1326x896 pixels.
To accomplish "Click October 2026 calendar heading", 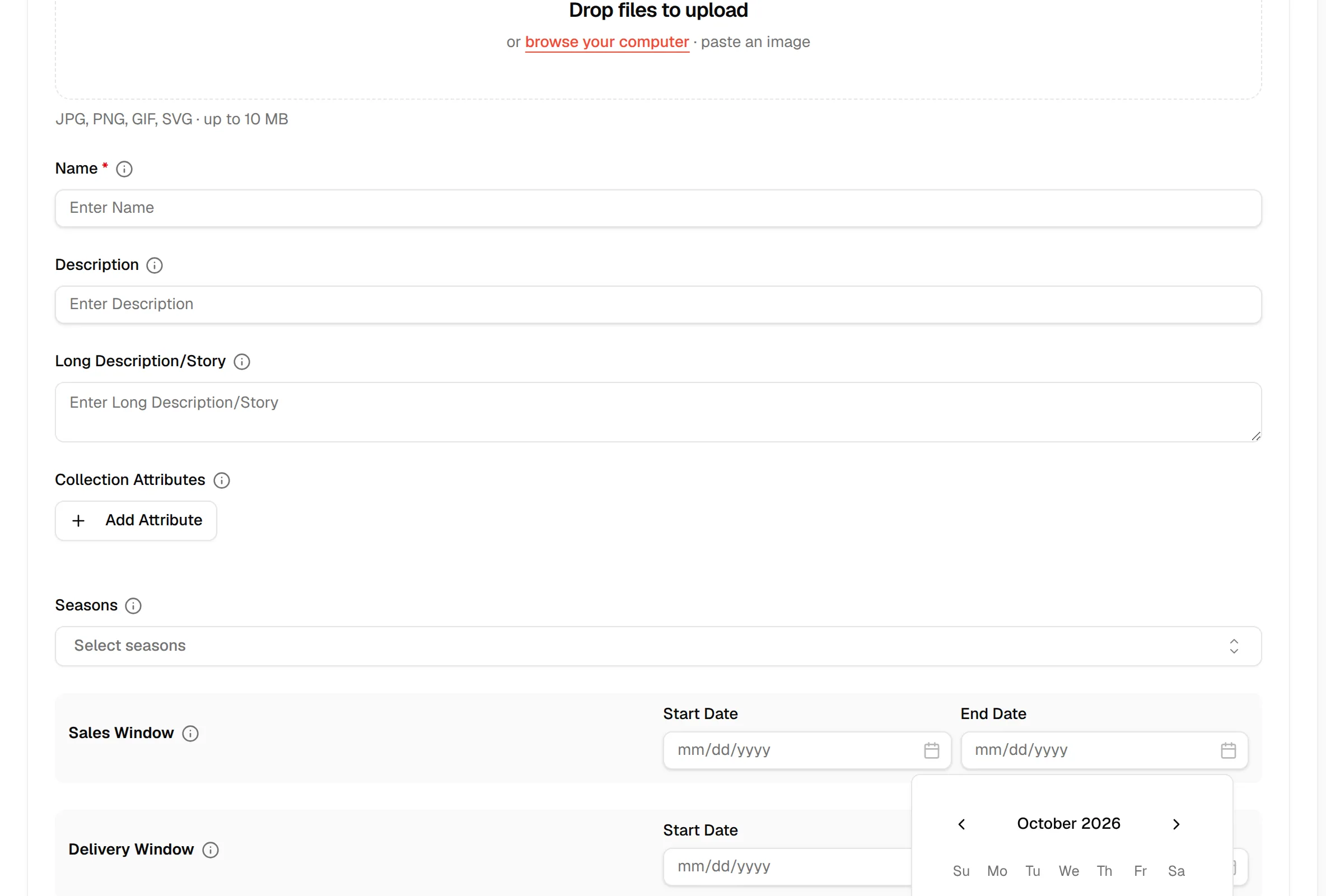I will (1068, 824).
